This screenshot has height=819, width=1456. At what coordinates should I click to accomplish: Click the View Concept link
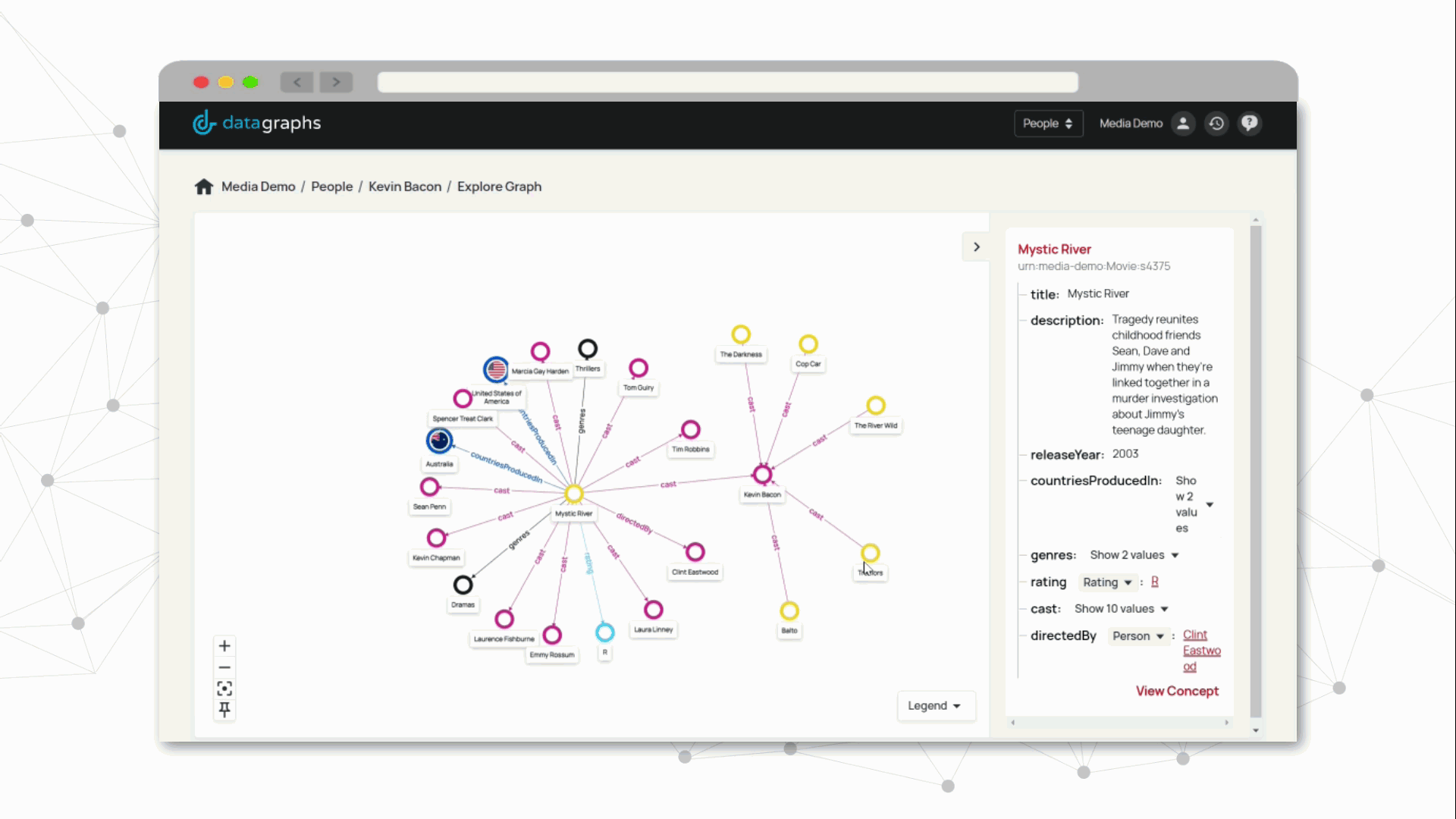click(1177, 691)
